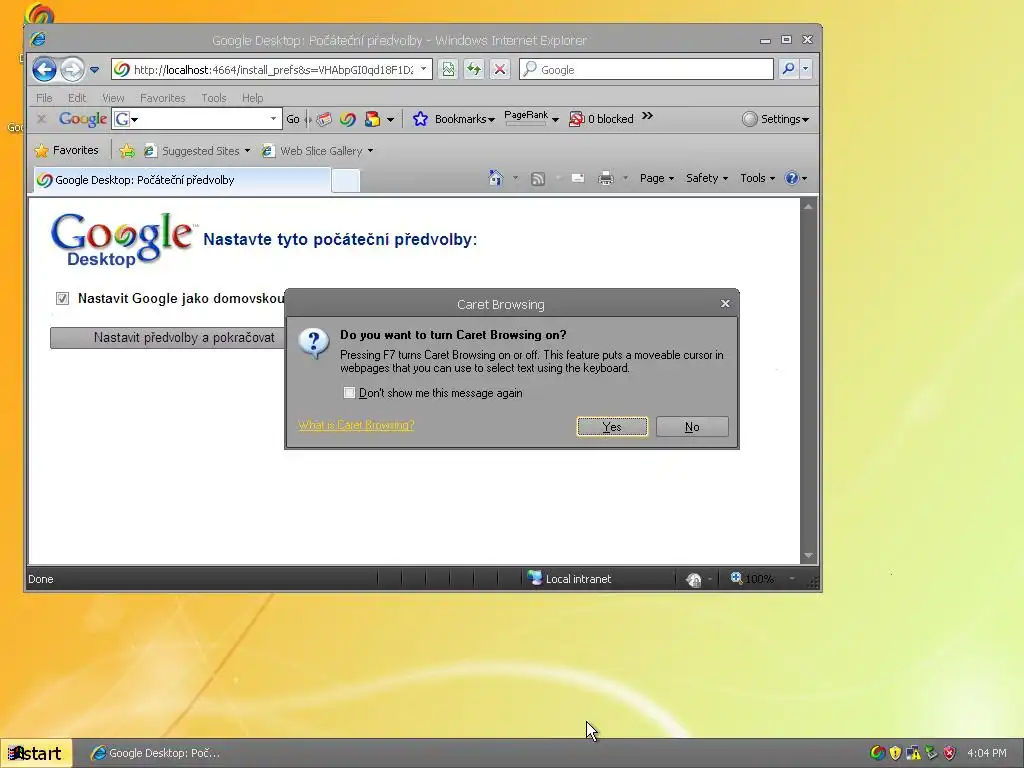Open the Help menu
The height and width of the screenshot is (768, 1024).
253,98
